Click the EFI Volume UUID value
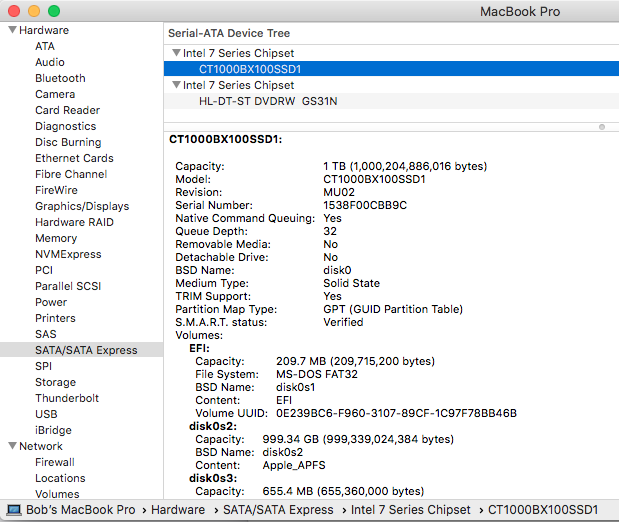619x522 pixels. (396, 413)
